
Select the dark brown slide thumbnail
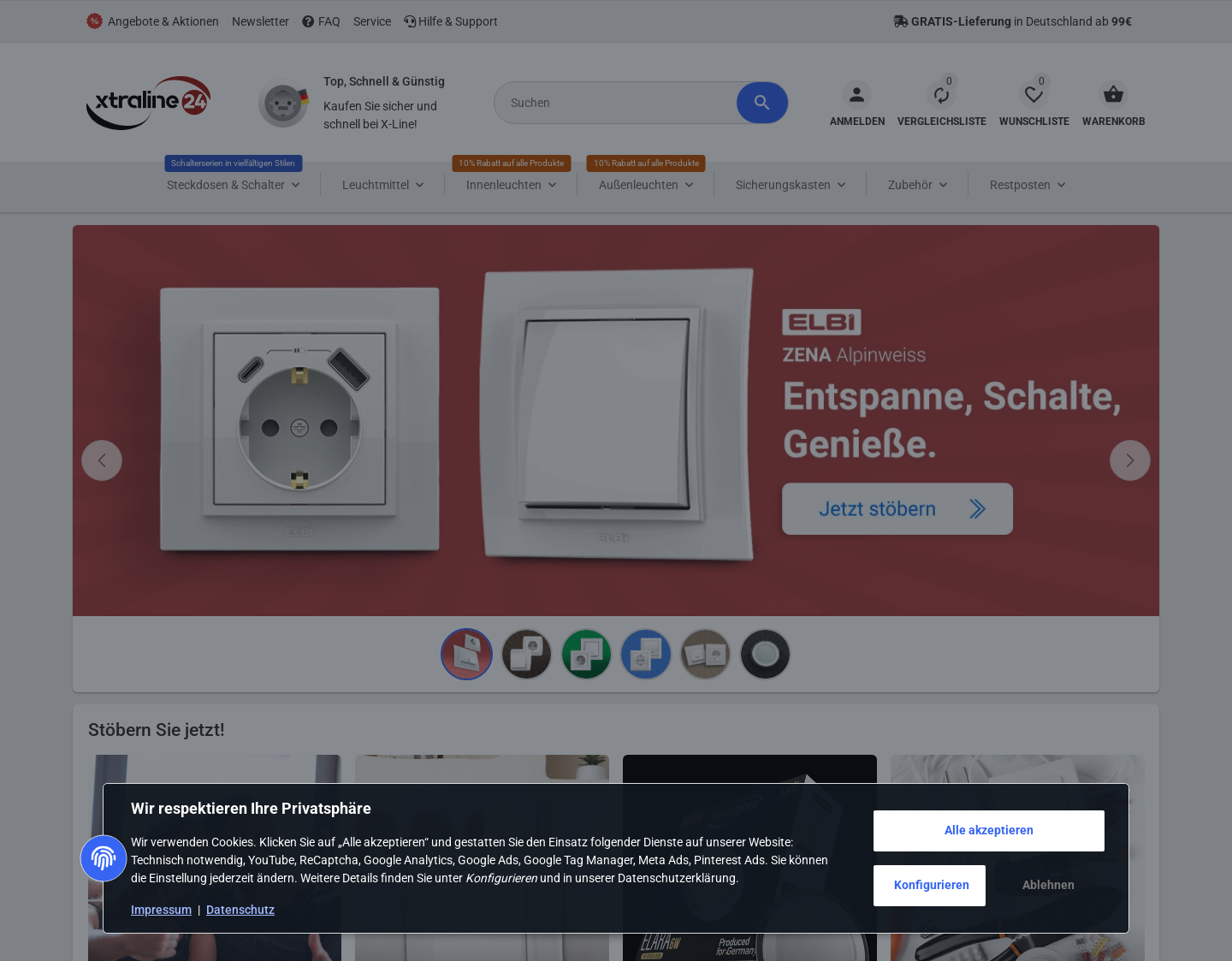coord(526,654)
